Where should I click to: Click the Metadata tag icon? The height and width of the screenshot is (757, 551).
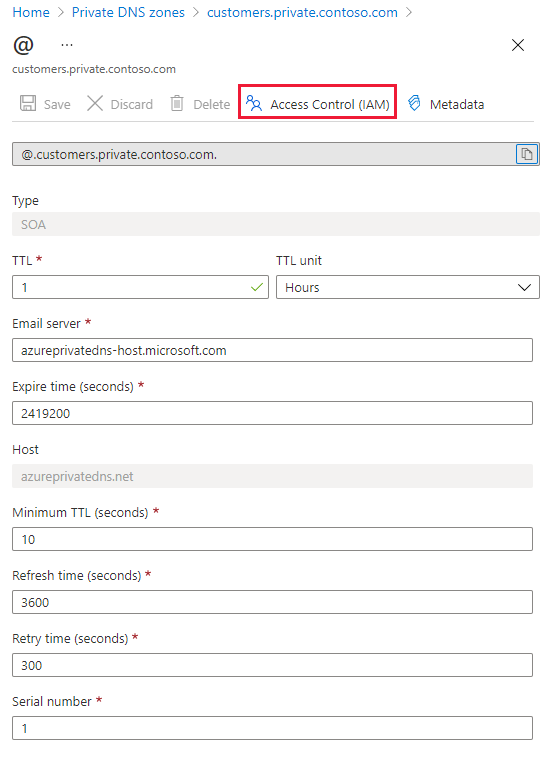pos(414,103)
